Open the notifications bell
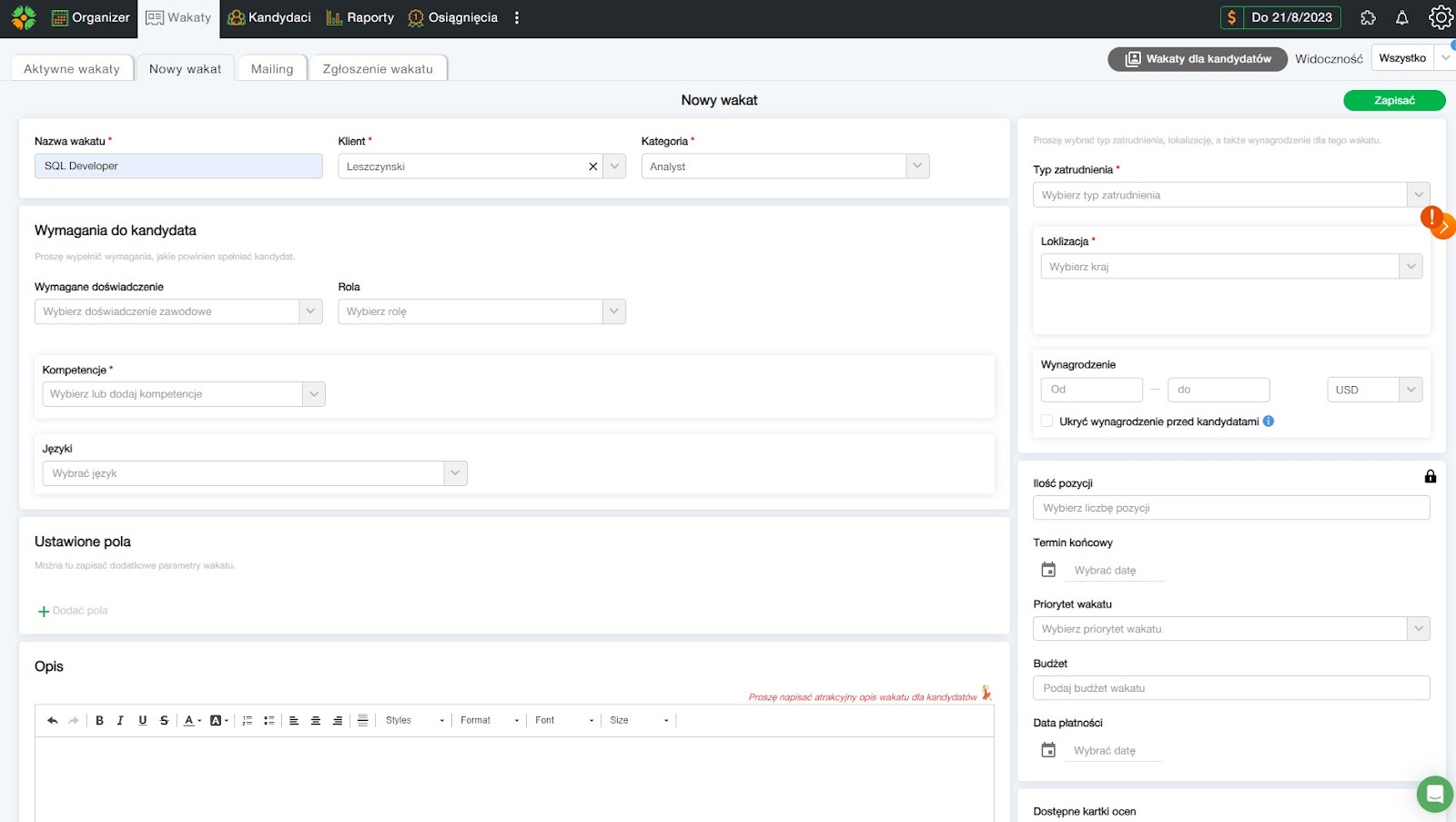Viewport: 1456px width, 822px height. tap(1401, 17)
